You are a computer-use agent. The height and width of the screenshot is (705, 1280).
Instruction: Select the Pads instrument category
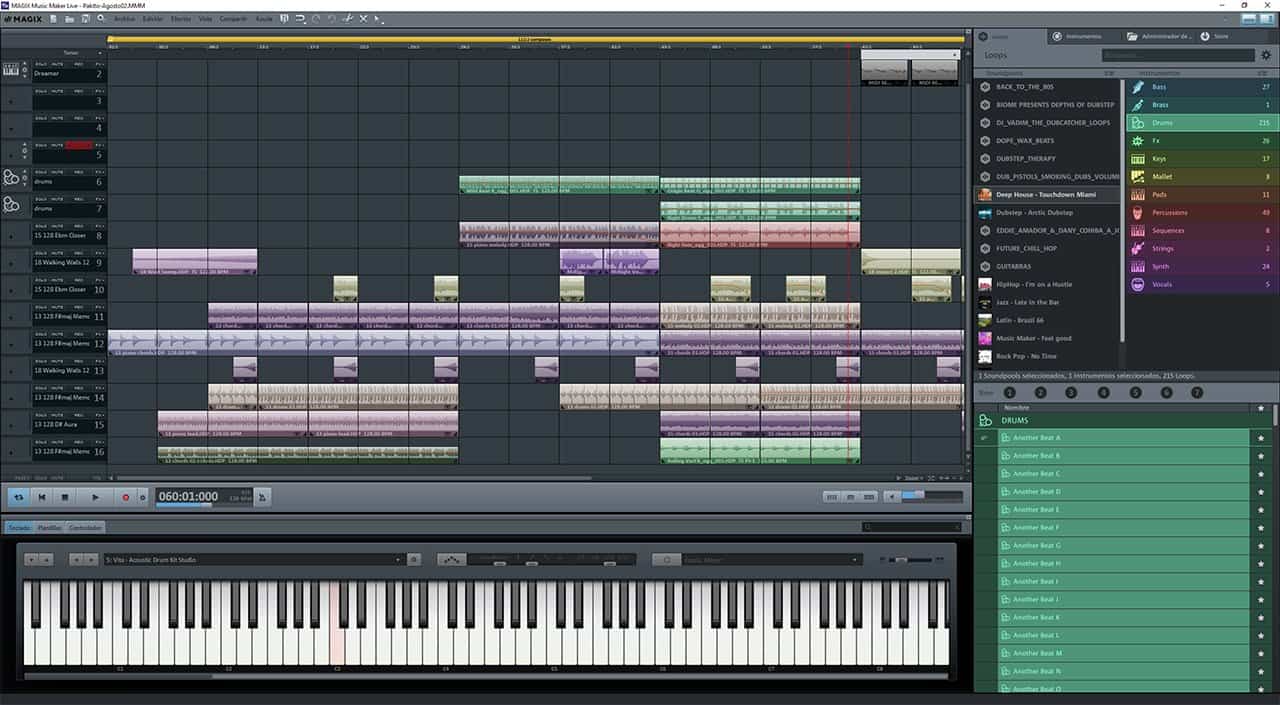tap(1200, 195)
